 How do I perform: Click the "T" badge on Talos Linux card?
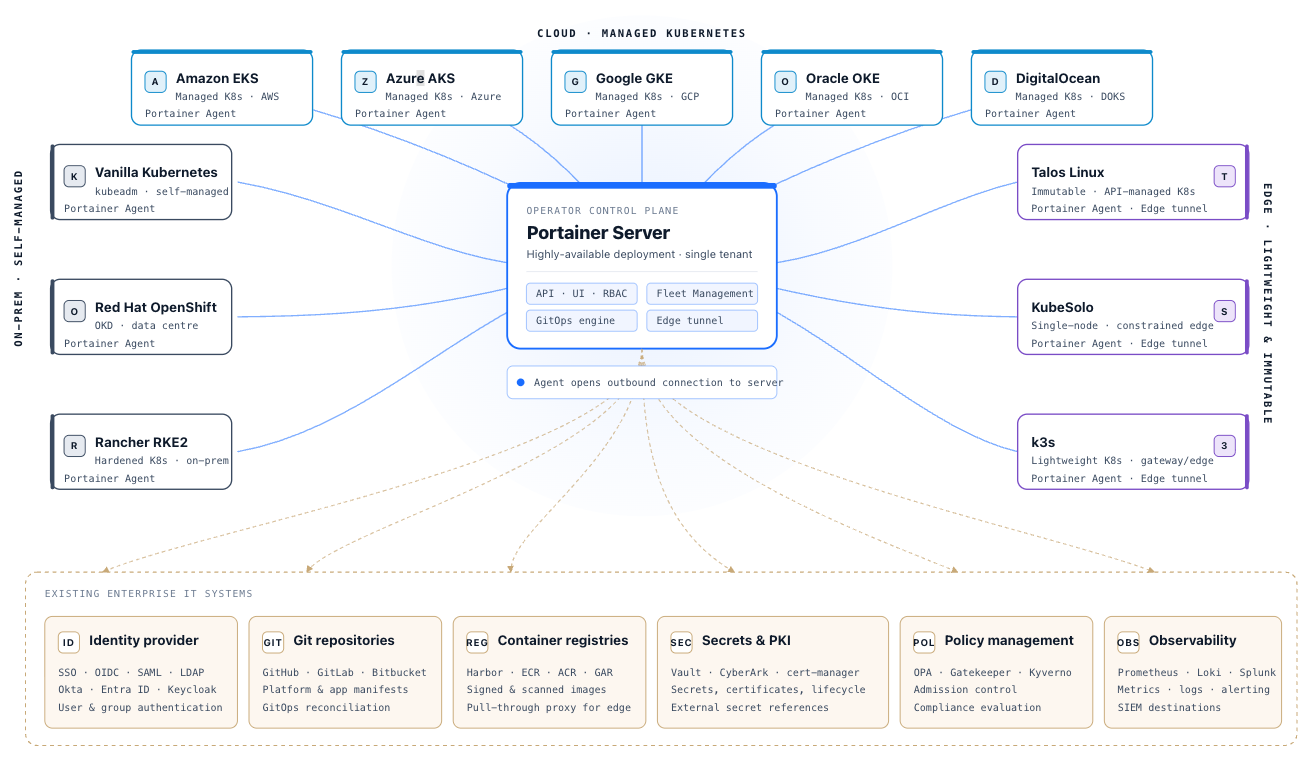click(1225, 177)
